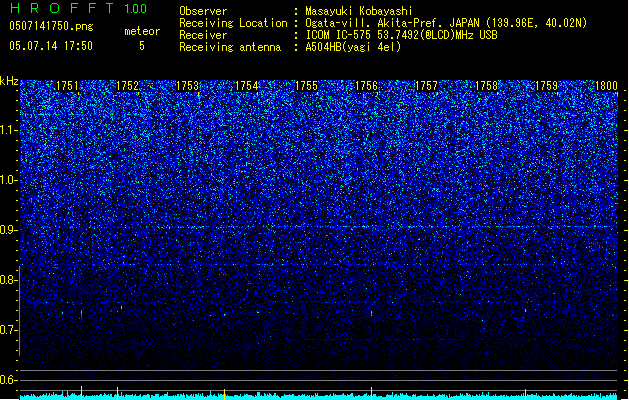
Task: Click the antenna value A504HB(yagi 4el)
Action: [353, 47]
